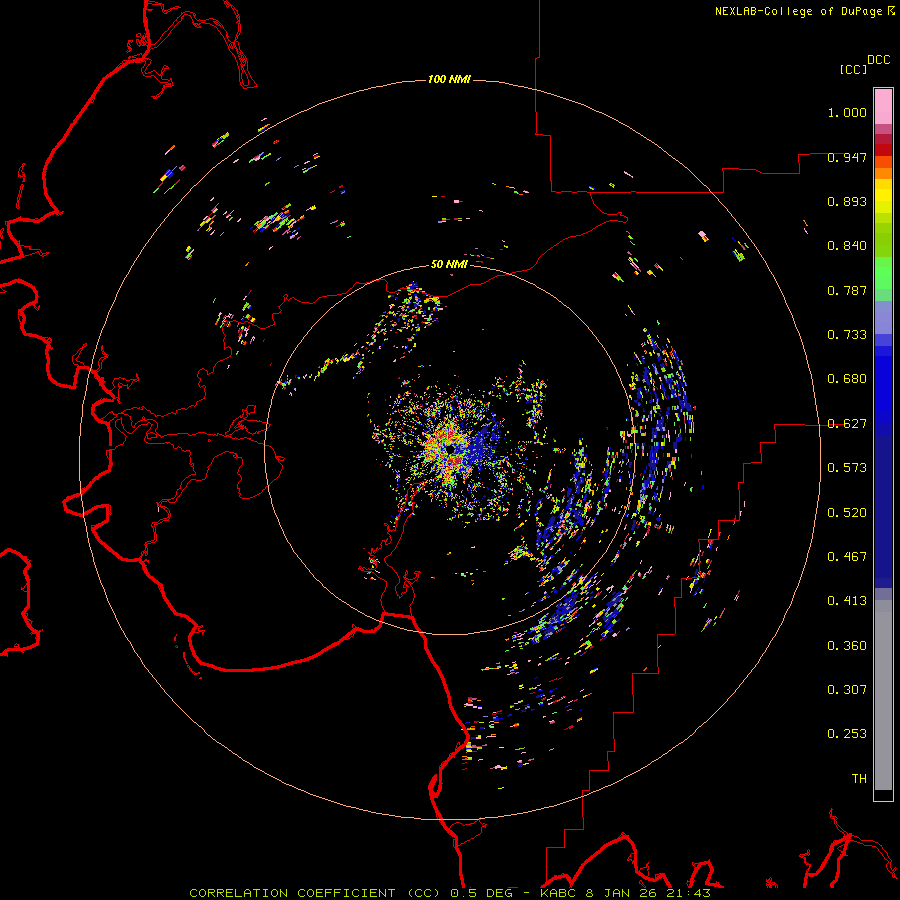
Task: Click the 1.000 color scale value
Action: [847, 112]
